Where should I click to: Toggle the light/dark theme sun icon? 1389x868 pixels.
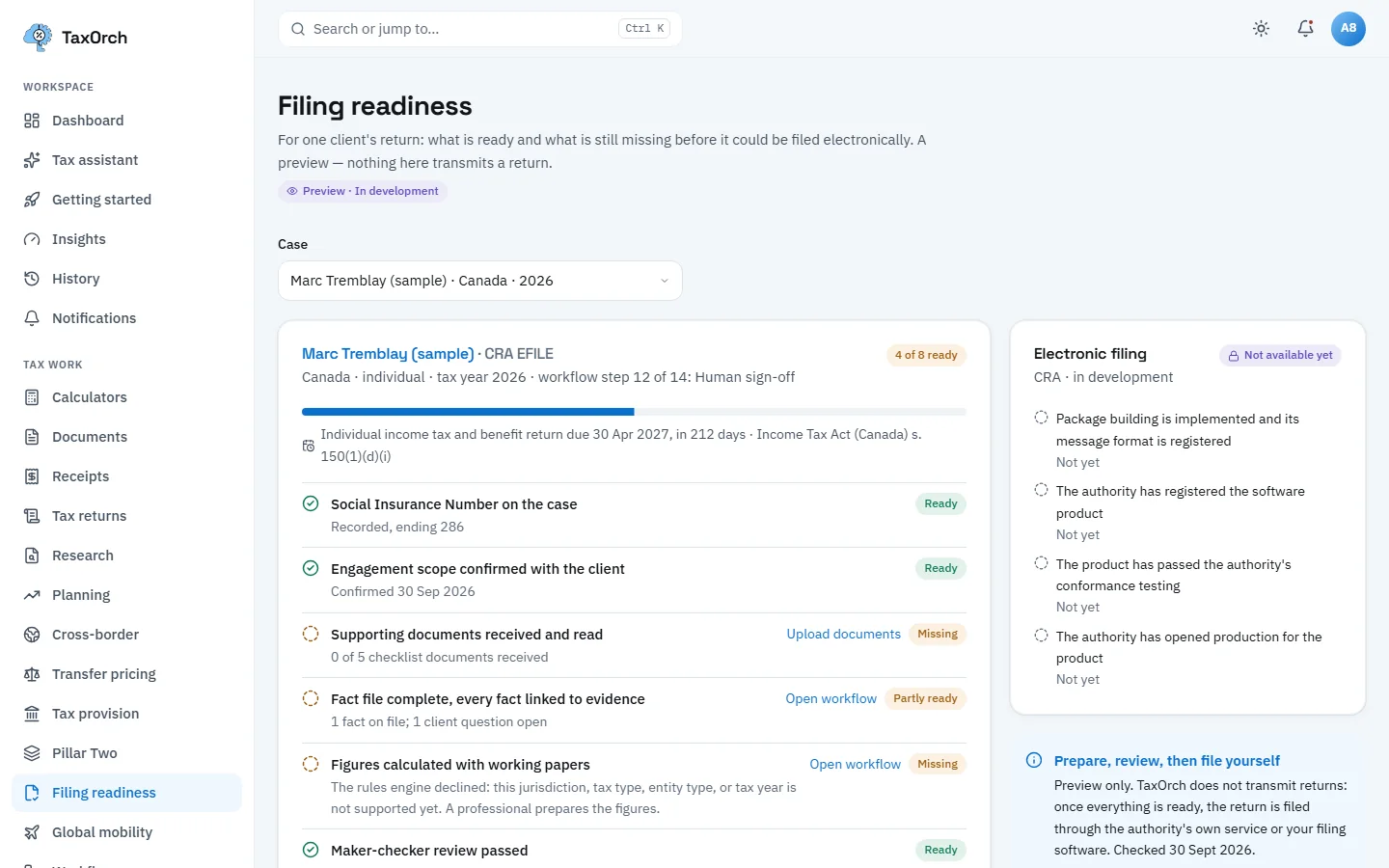(x=1261, y=29)
